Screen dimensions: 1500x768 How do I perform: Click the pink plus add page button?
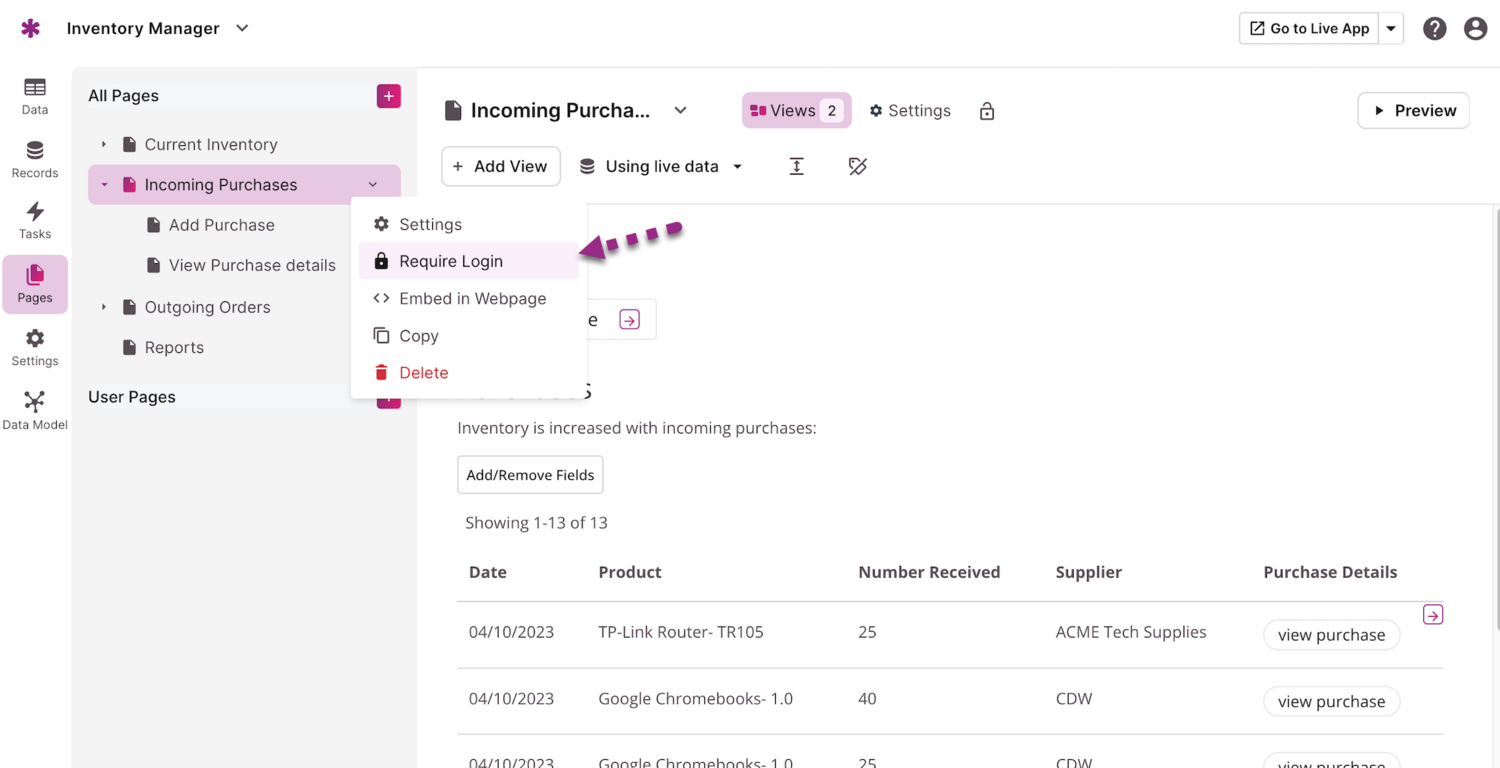(x=389, y=96)
